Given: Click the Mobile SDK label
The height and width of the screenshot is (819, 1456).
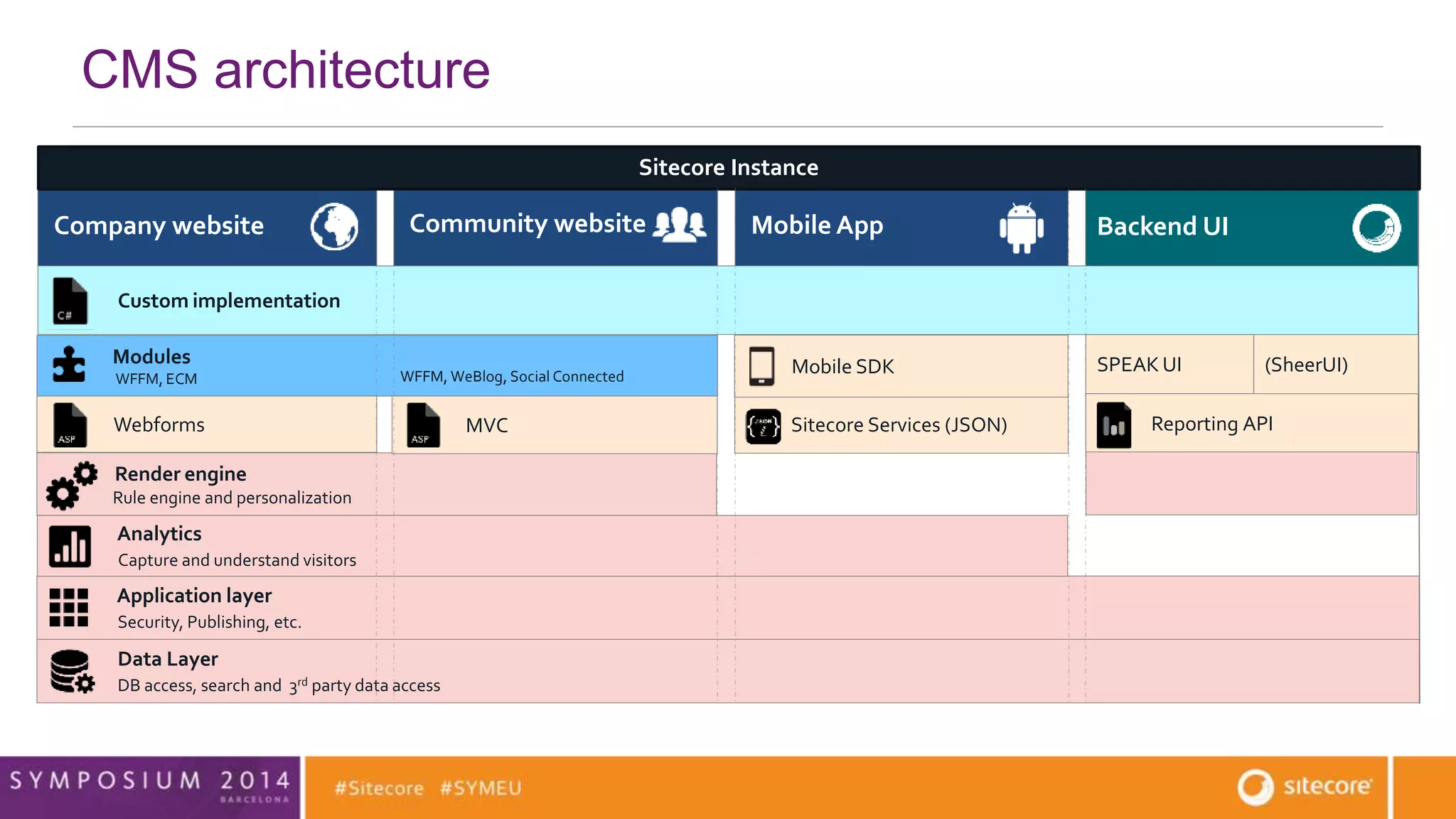Looking at the screenshot, I should tap(842, 366).
